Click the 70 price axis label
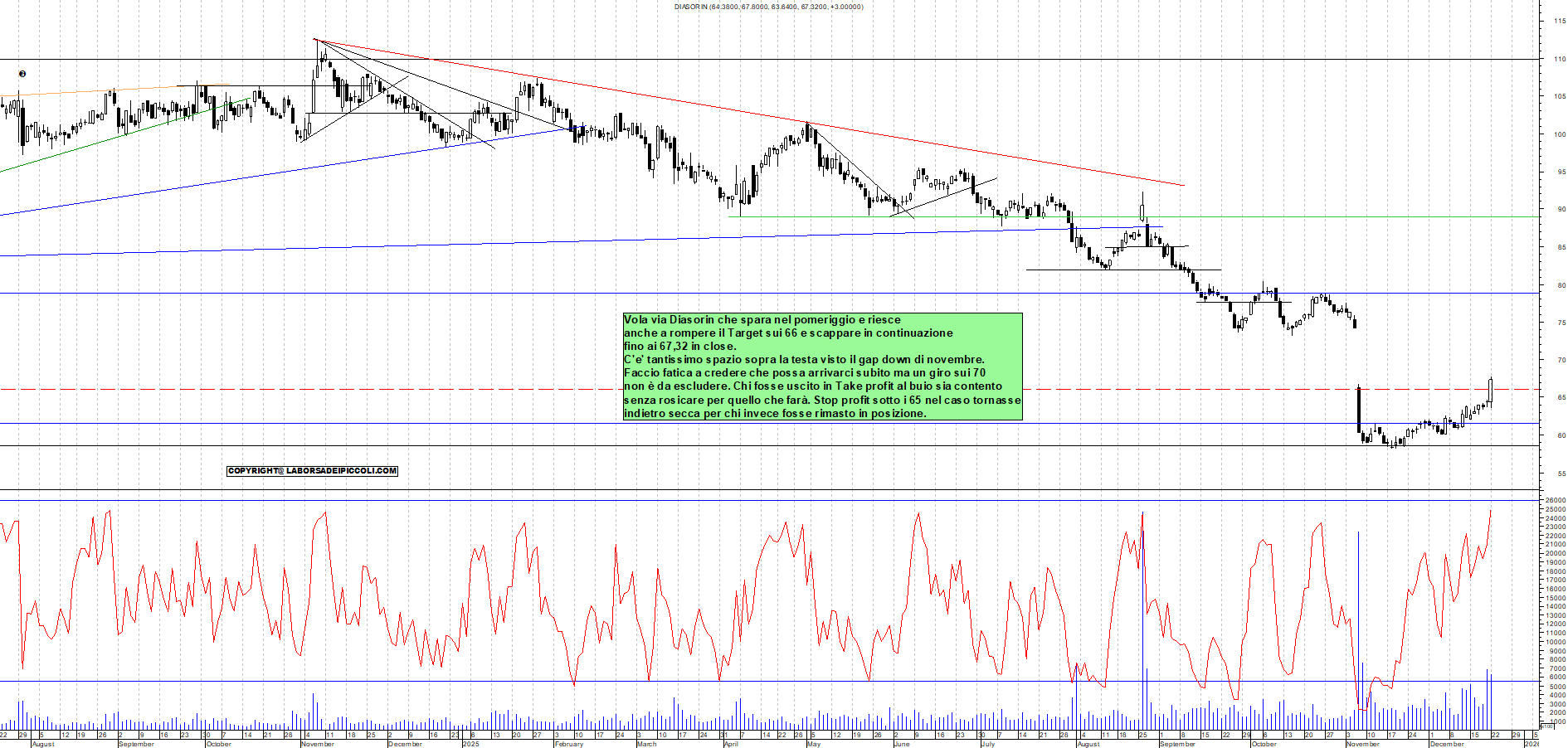The image size is (1568, 748). (1561, 360)
